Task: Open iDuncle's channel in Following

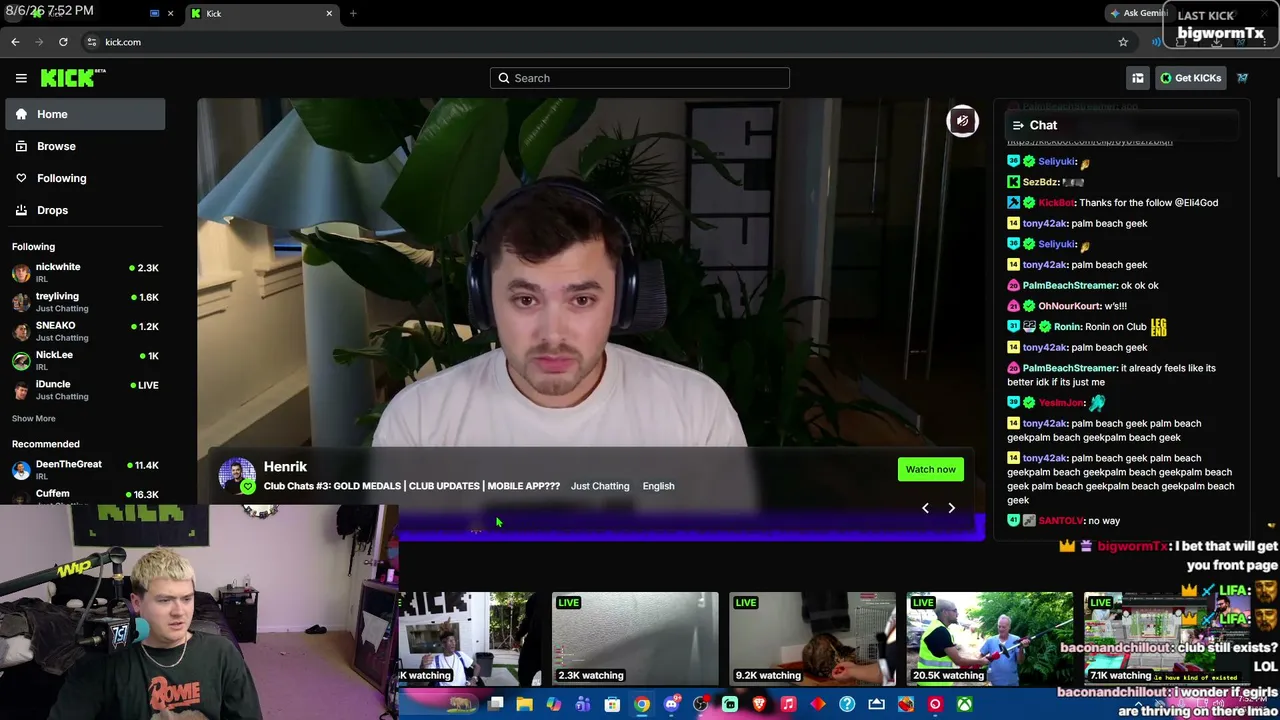Action: coord(85,390)
